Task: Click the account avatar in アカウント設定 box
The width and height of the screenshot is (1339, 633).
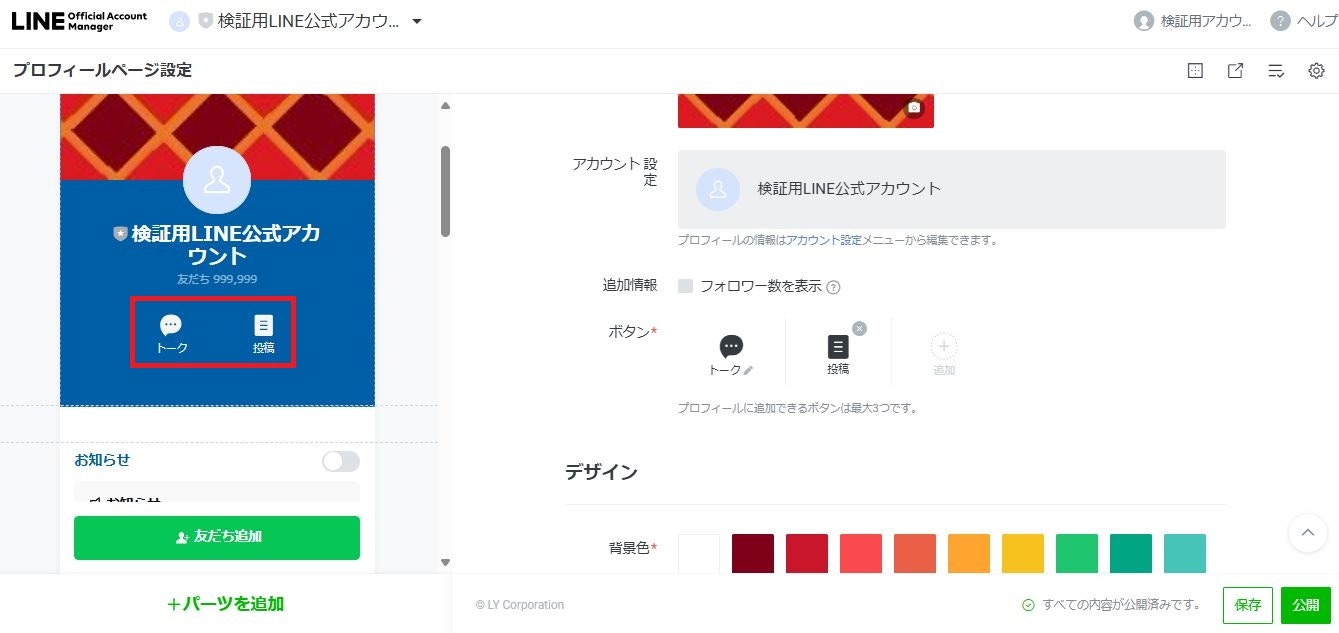Action: [718, 189]
